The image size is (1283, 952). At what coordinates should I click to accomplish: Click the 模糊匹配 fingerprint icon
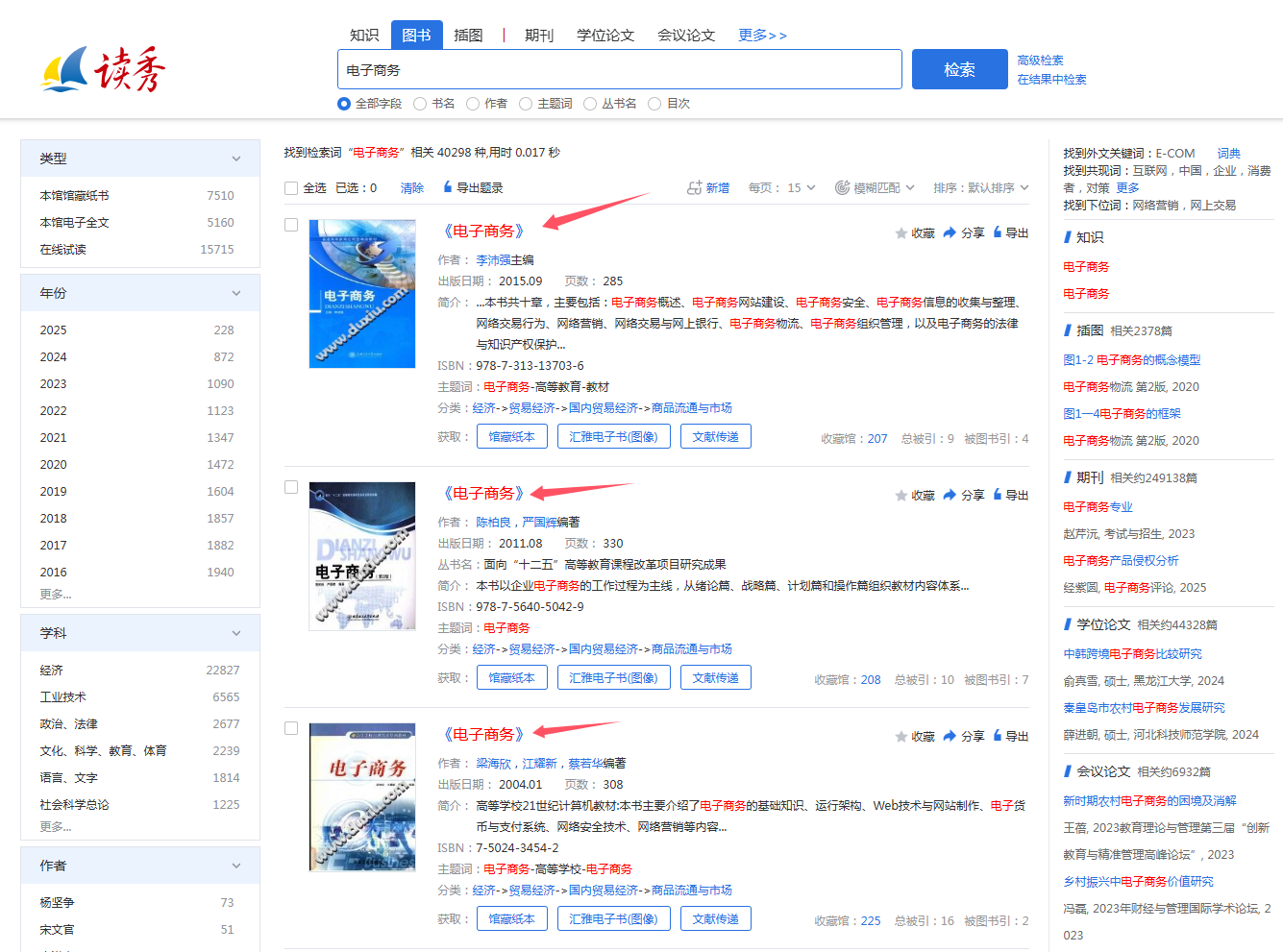(x=842, y=188)
